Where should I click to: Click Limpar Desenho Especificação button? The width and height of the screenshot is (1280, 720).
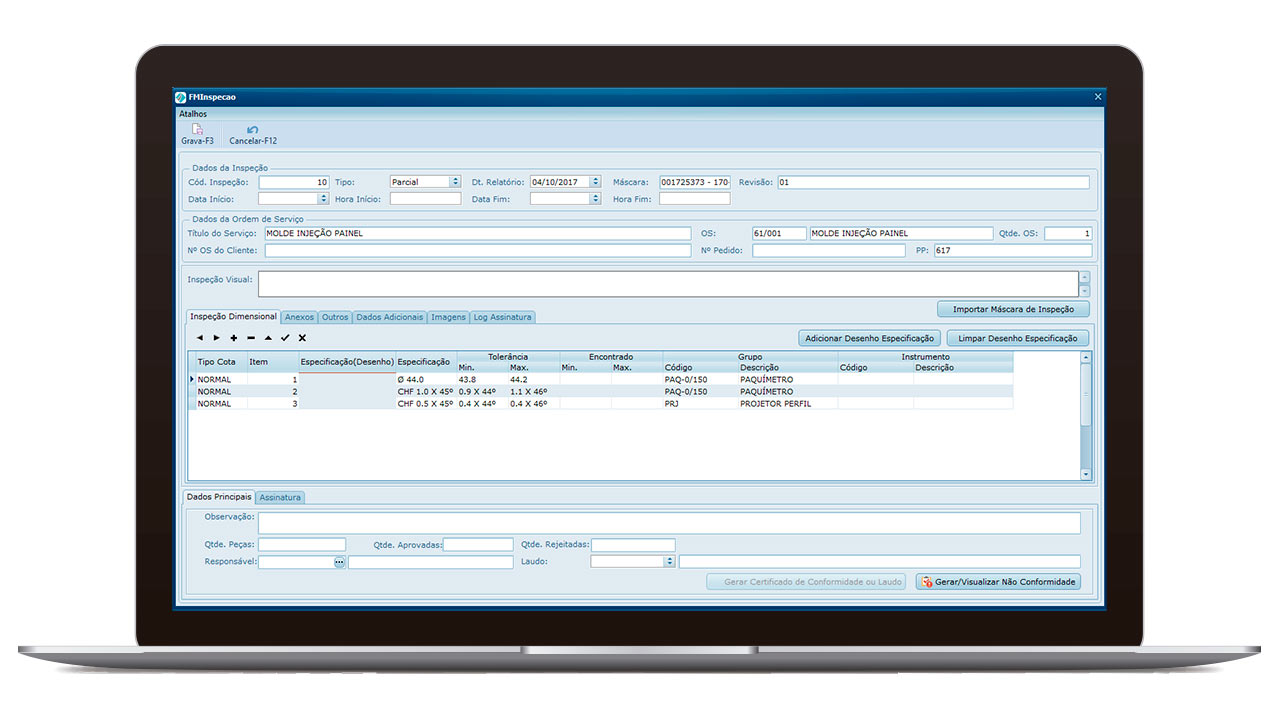[x=1017, y=339]
